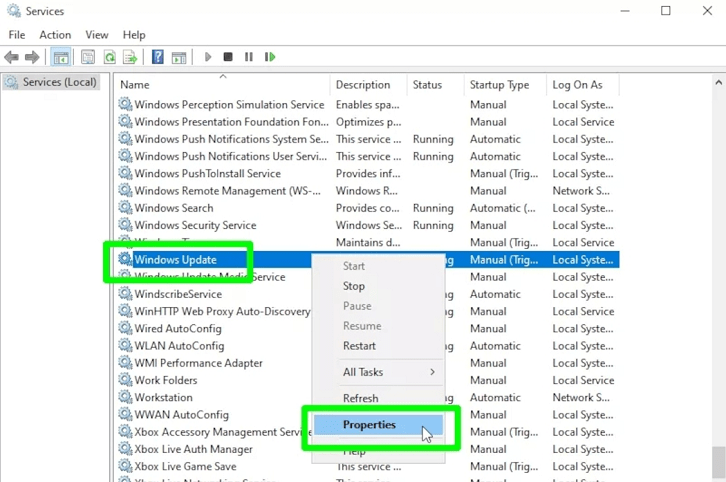Click the gear icon beside Wired AutoConfig
This screenshot has height=482, width=726.
click(x=125, y=328)
